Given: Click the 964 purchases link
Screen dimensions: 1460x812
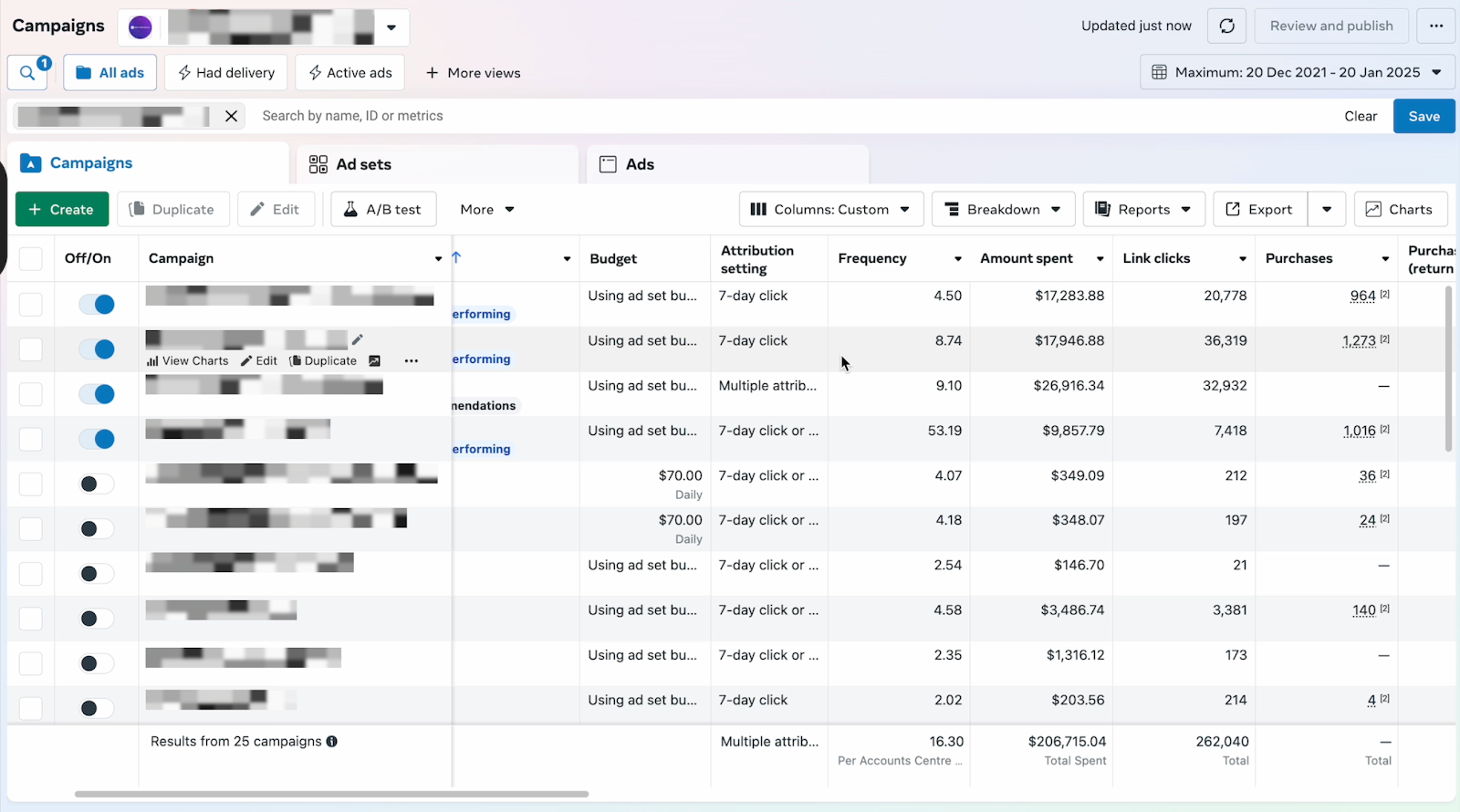Looking at the screenshot, I should coord(1362,296).
